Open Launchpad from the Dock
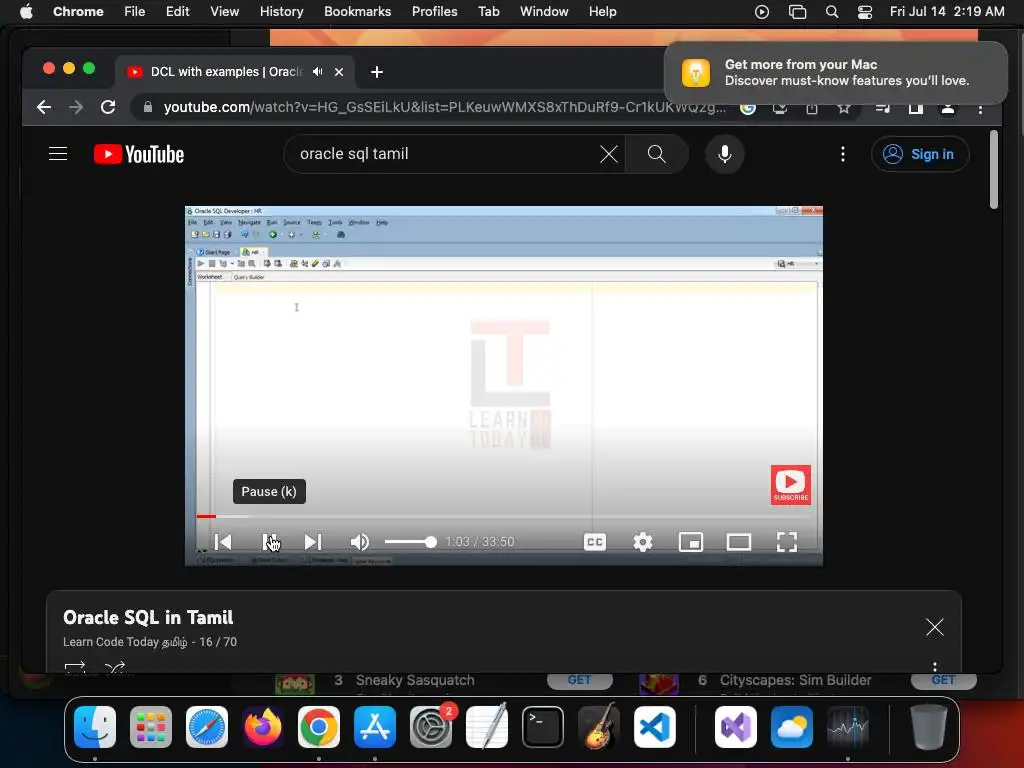Image resolution: width=1024 pixels, height=768 pixels. tap(151, 727)
